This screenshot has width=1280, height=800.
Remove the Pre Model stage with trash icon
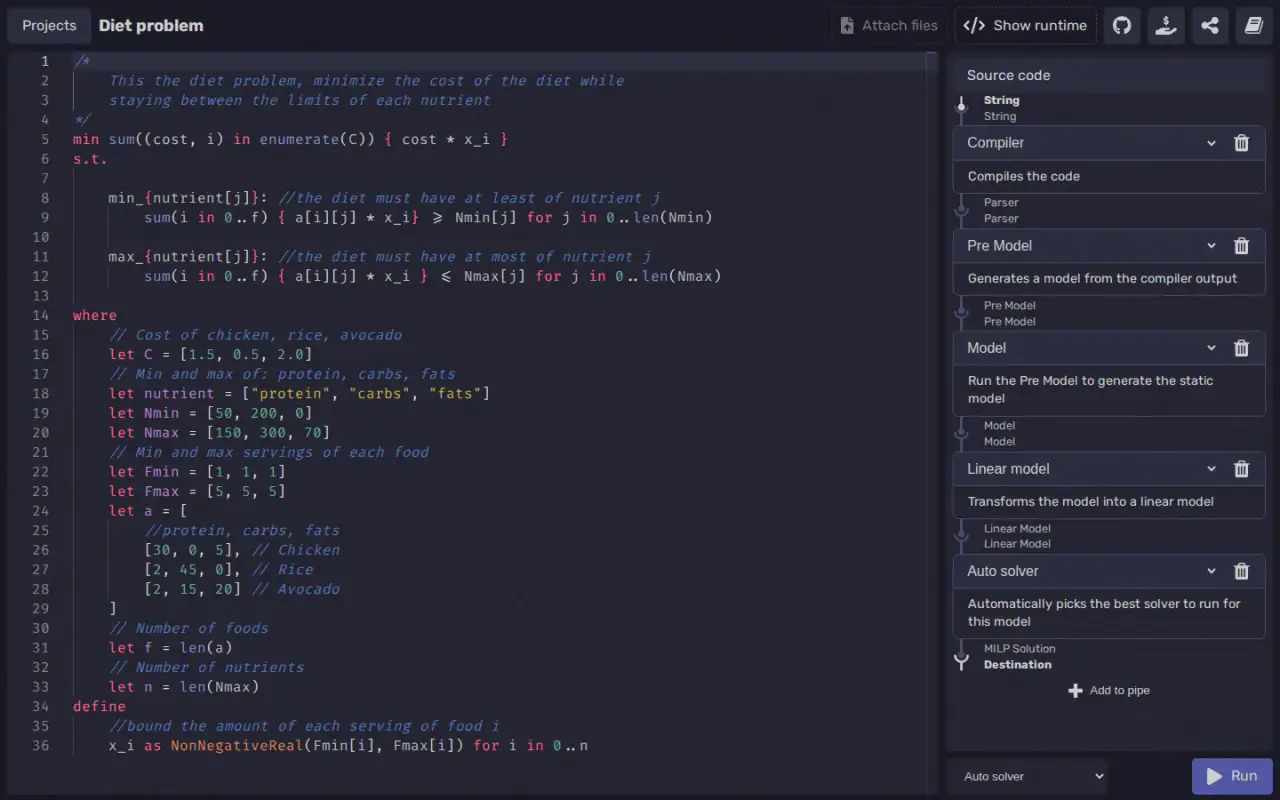[x=1242, y=246]
